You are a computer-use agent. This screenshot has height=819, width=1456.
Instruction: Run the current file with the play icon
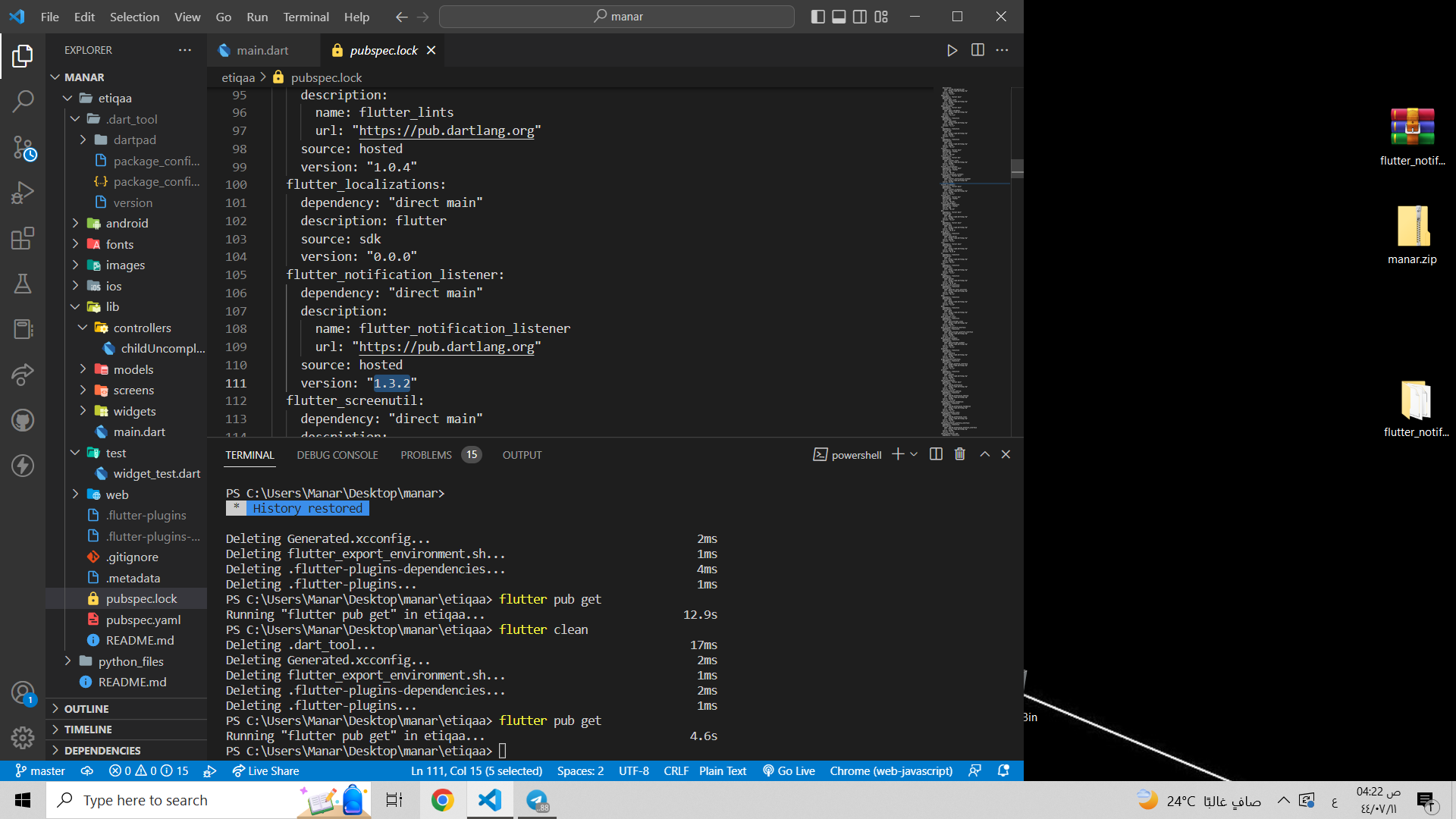[x=952, y=50]
